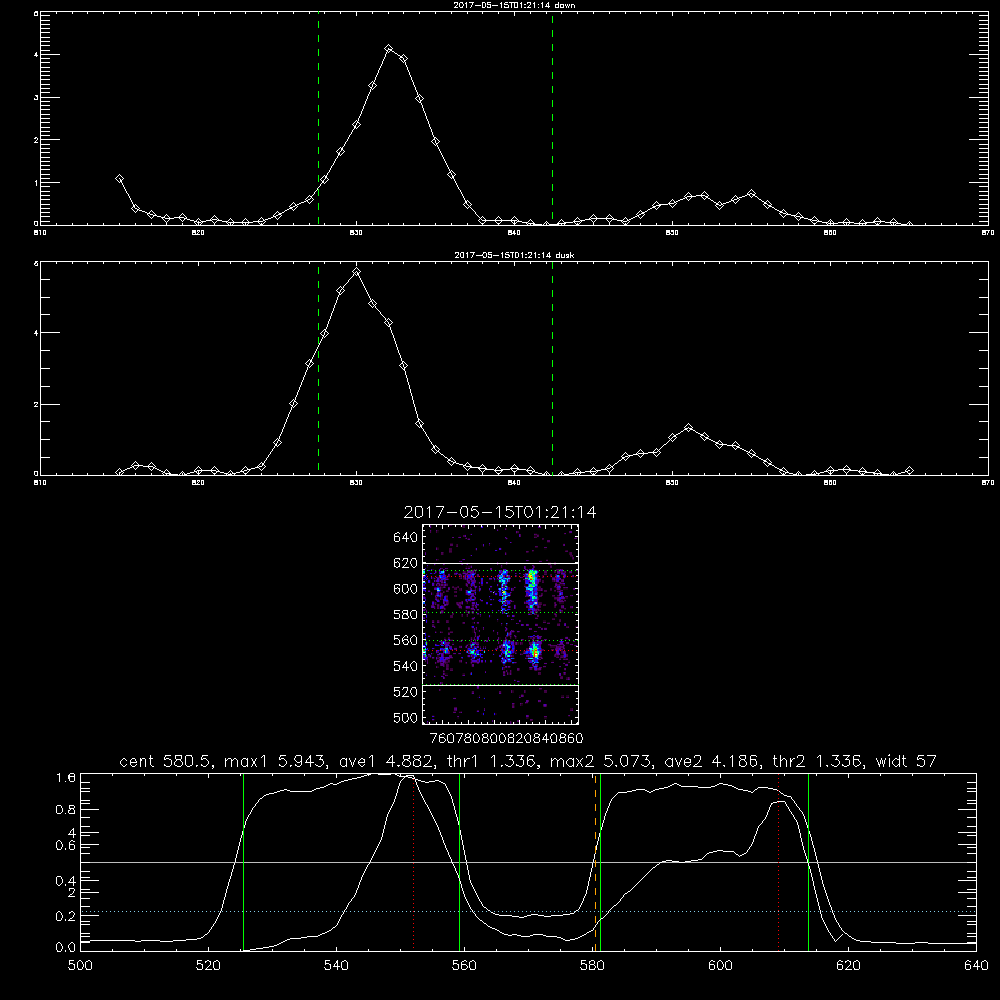Click the x-axis label 500 on bottom plot
Image resolution: width=1000 pixels, height=1000 pixels.
80,966
